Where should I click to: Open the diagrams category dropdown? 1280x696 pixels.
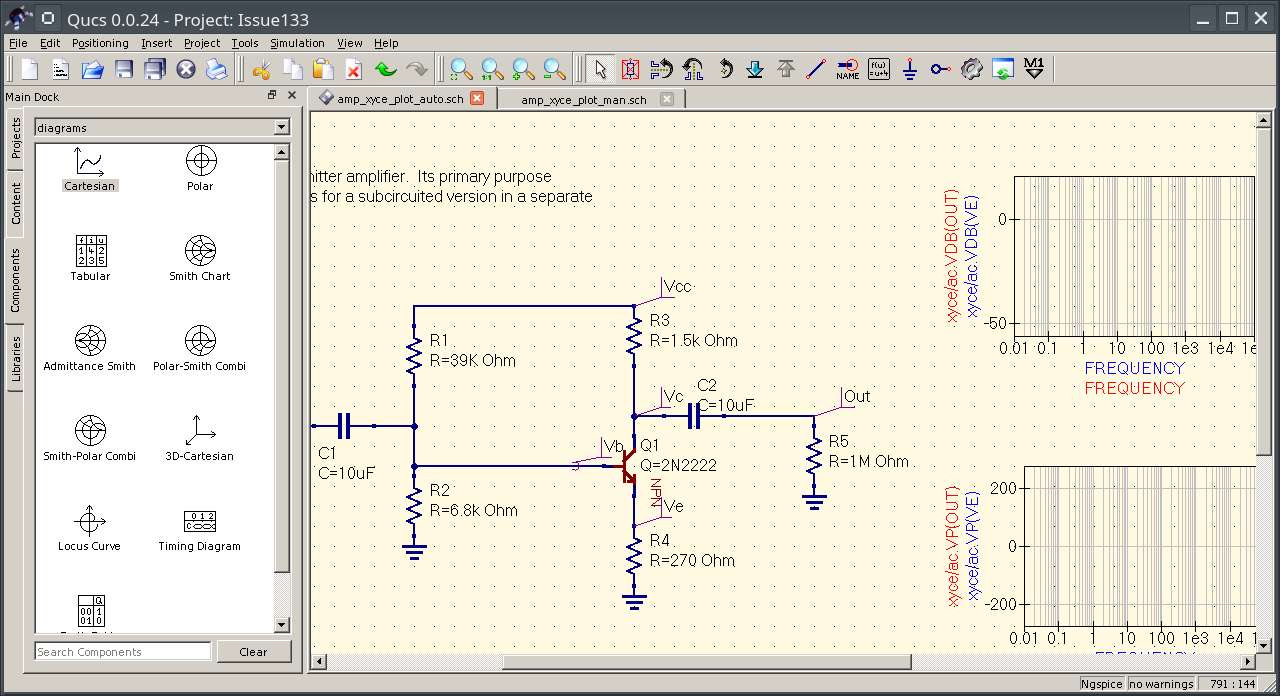(279, 127)
